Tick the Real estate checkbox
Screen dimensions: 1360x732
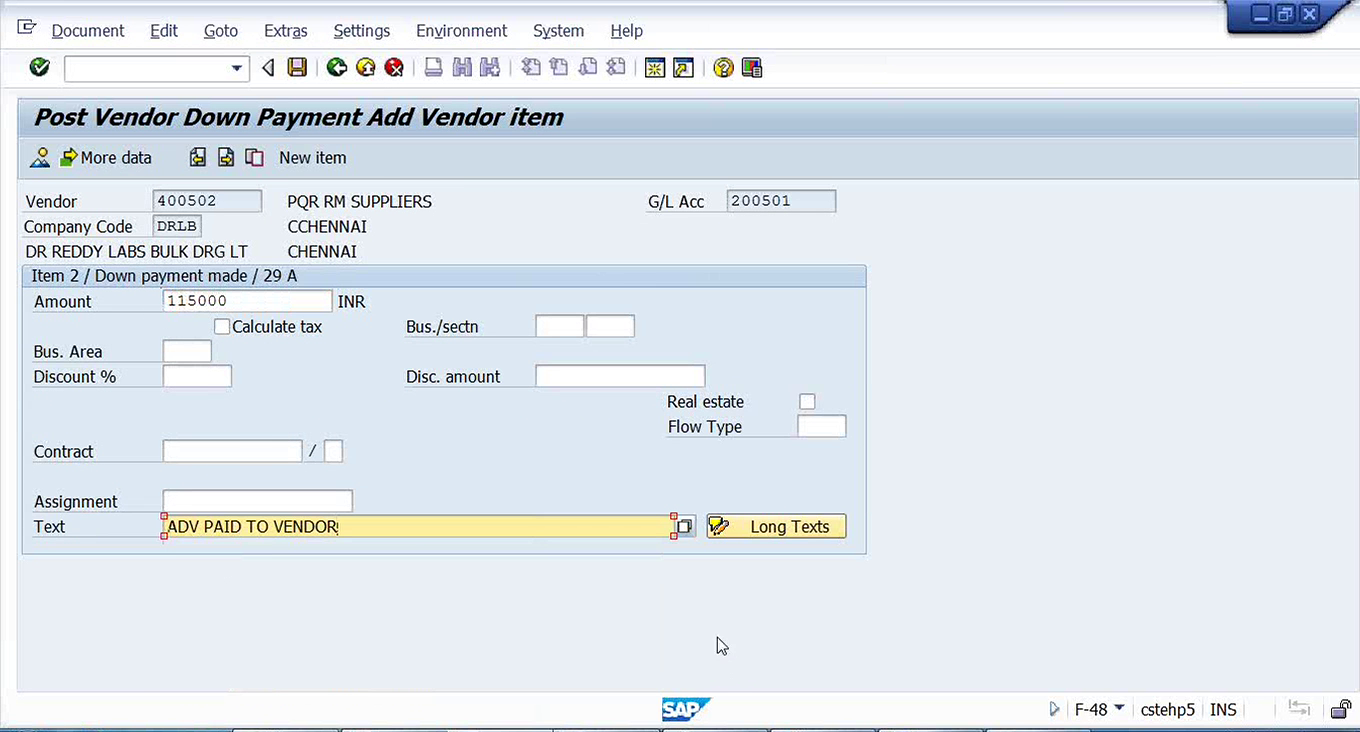pos(807,402)
